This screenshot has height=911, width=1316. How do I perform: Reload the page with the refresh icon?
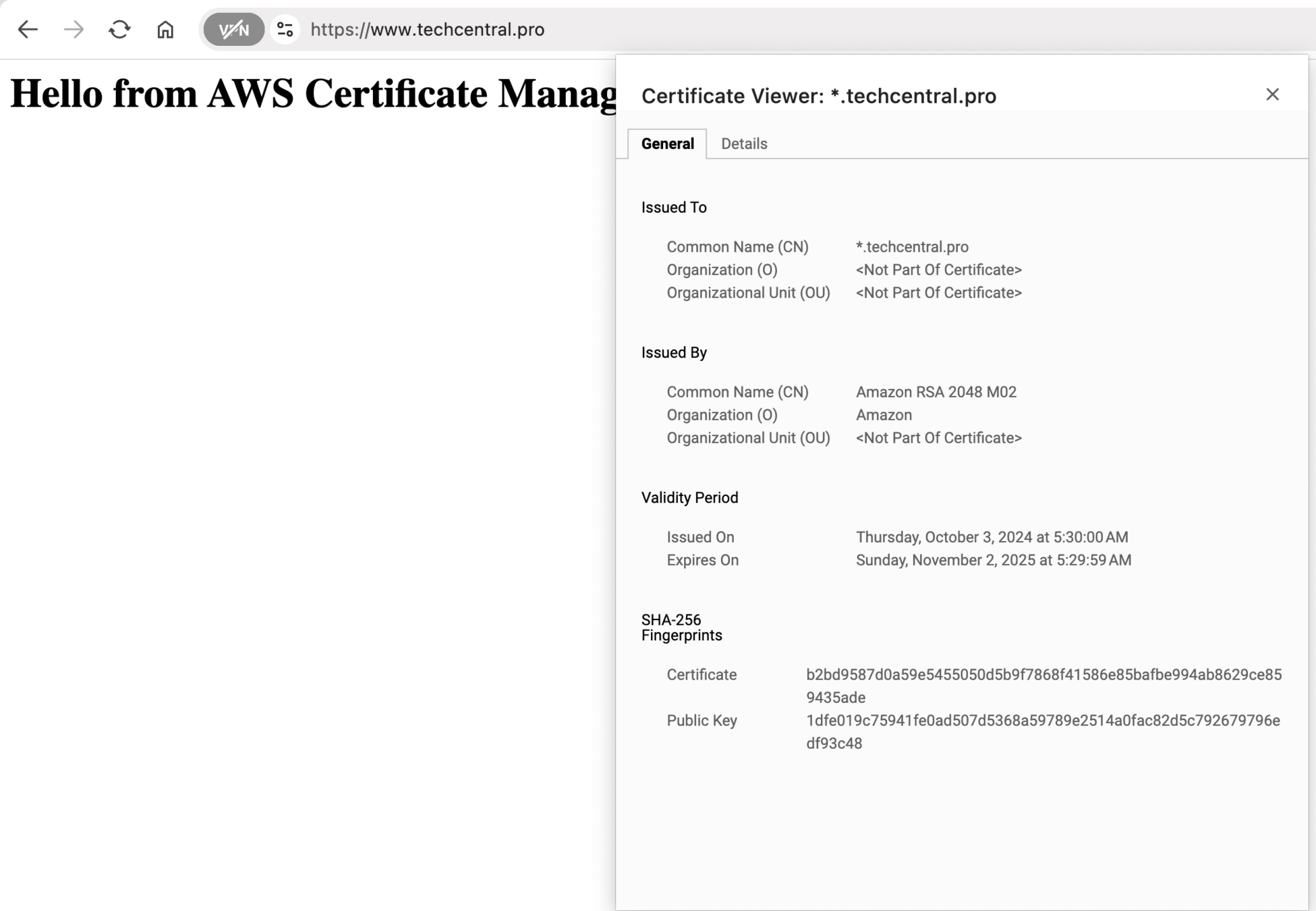(x=119, y=30)
